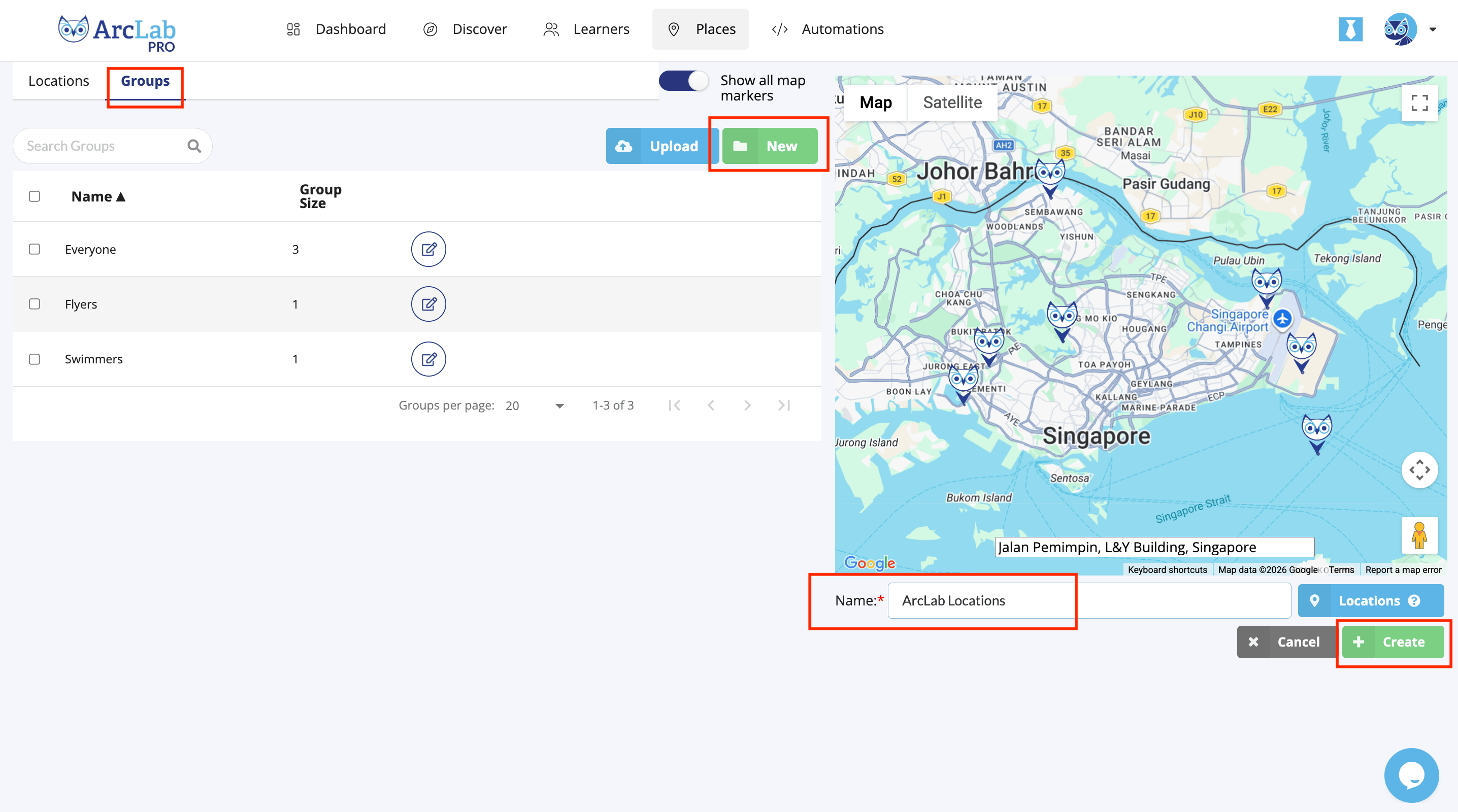Open the chat bubble widget

[x=1411, y=774]
